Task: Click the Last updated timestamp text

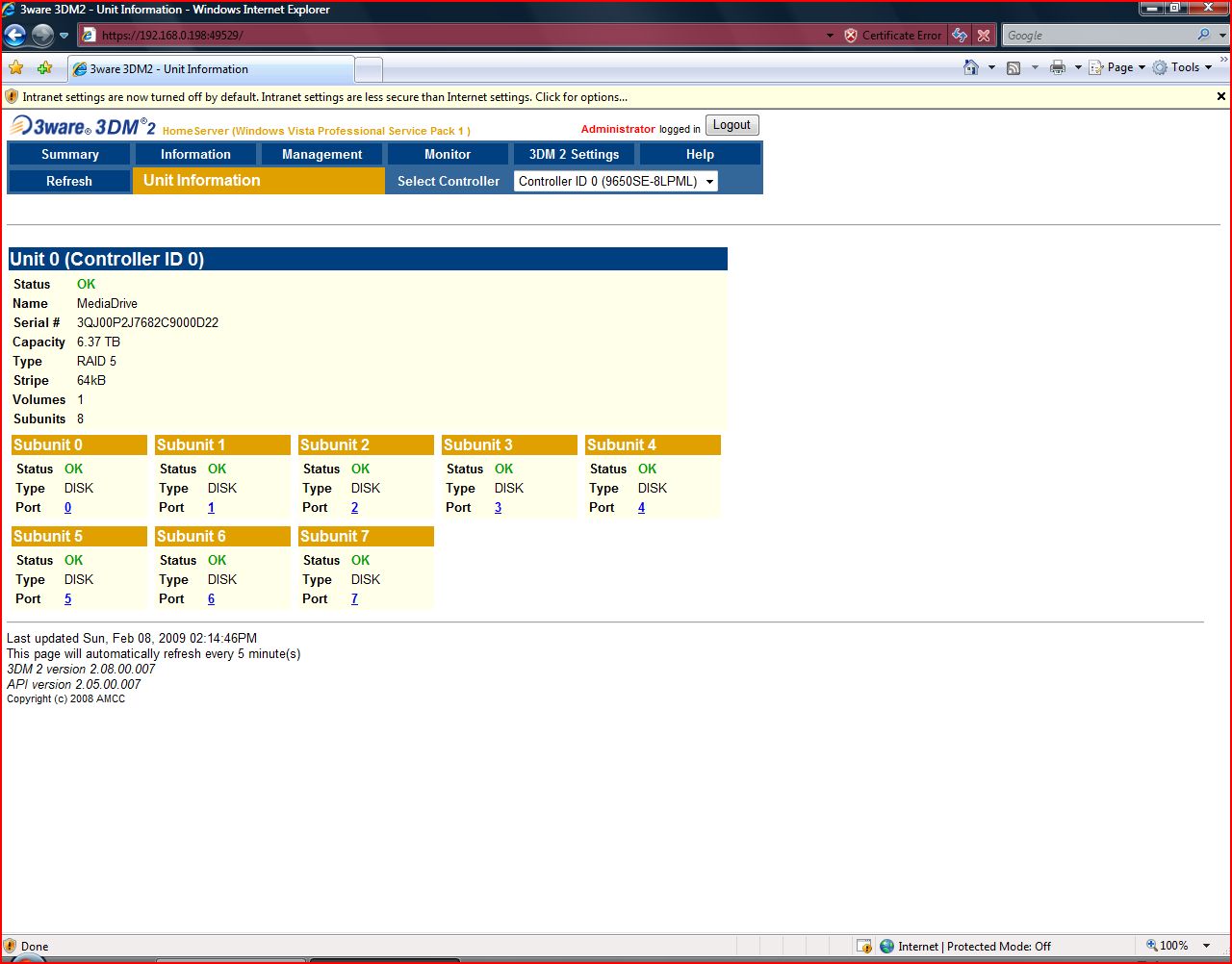Action: click(x=132, y=638)
